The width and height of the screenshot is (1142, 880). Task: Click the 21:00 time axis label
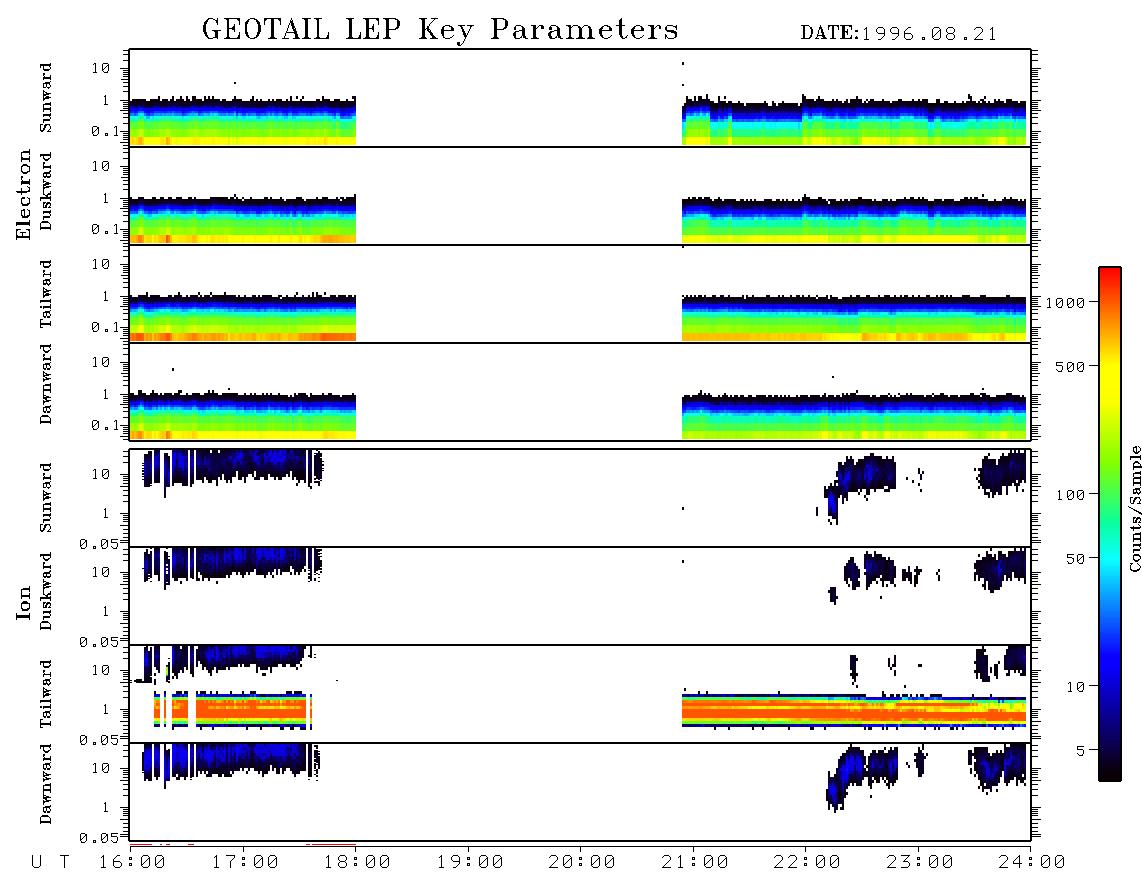click(x=695, y=863)
